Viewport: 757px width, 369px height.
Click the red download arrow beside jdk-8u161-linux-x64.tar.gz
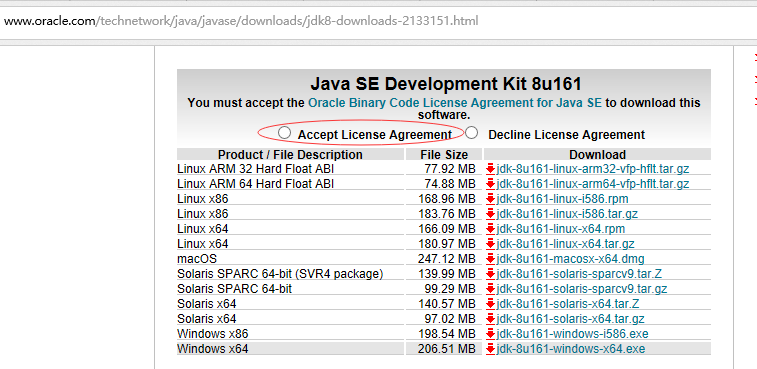coord(491,243)
